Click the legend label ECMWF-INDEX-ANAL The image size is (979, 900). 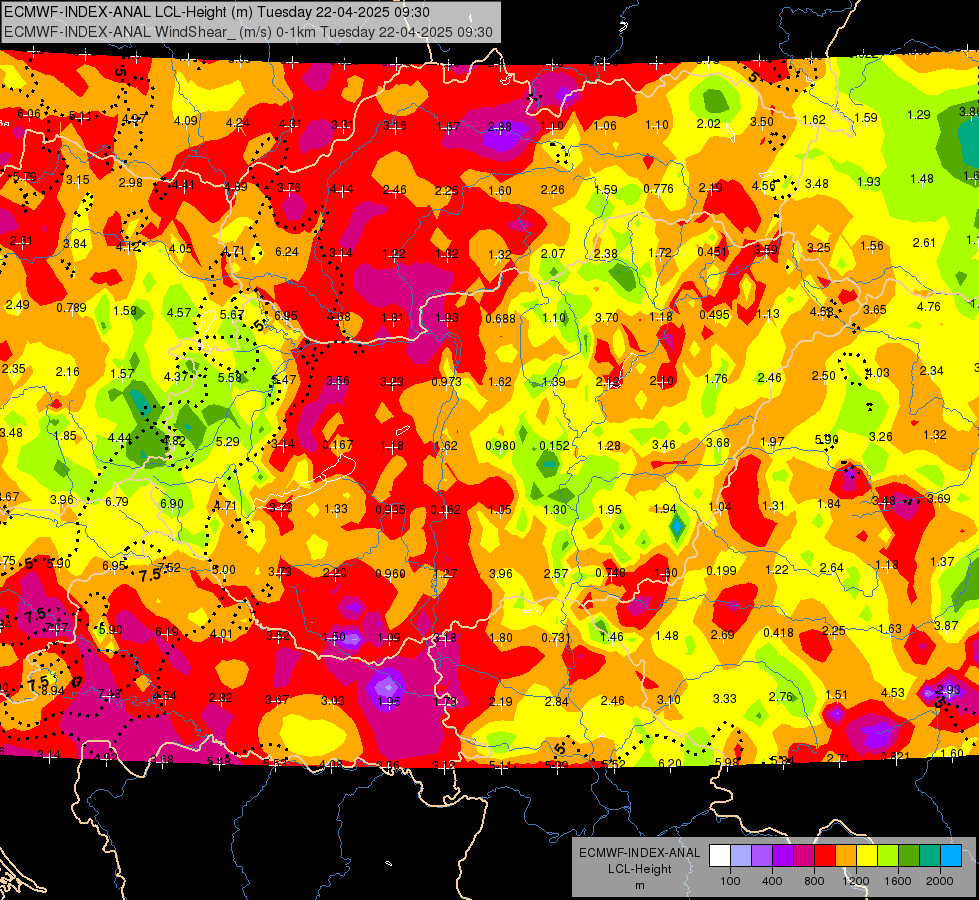[x=639, y=853]
